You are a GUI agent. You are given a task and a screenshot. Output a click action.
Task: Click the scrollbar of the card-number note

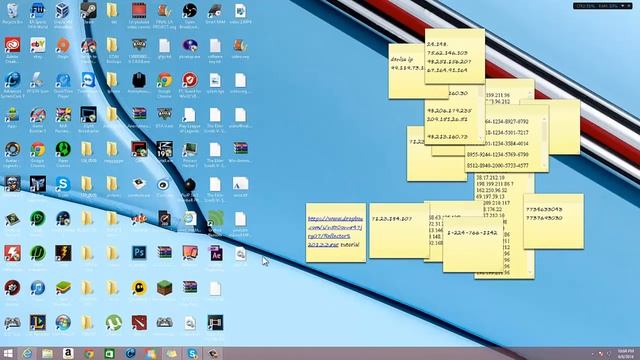[x=544, y=143]
